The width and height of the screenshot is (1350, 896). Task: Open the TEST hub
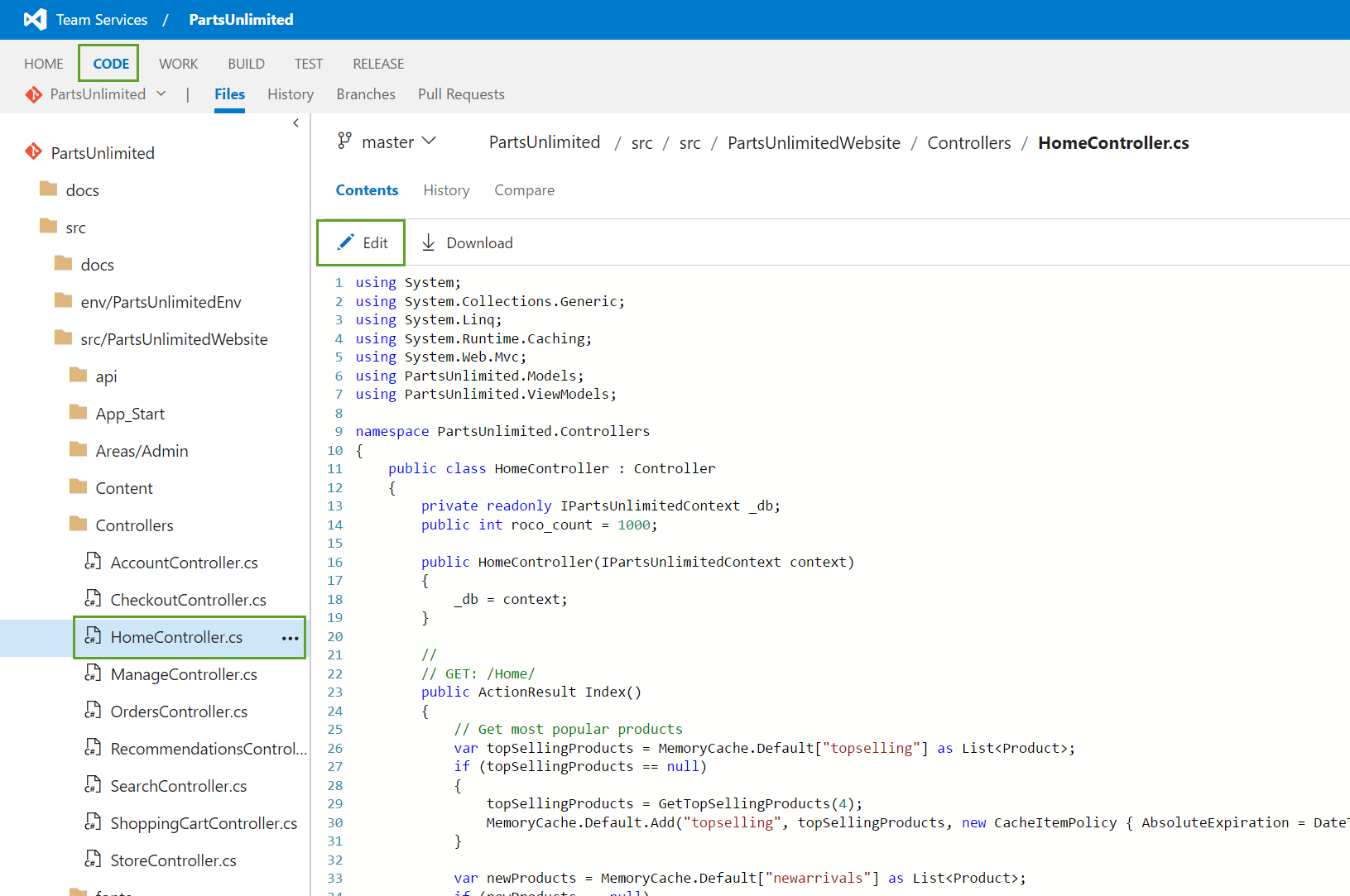click(x=309, y=64)
